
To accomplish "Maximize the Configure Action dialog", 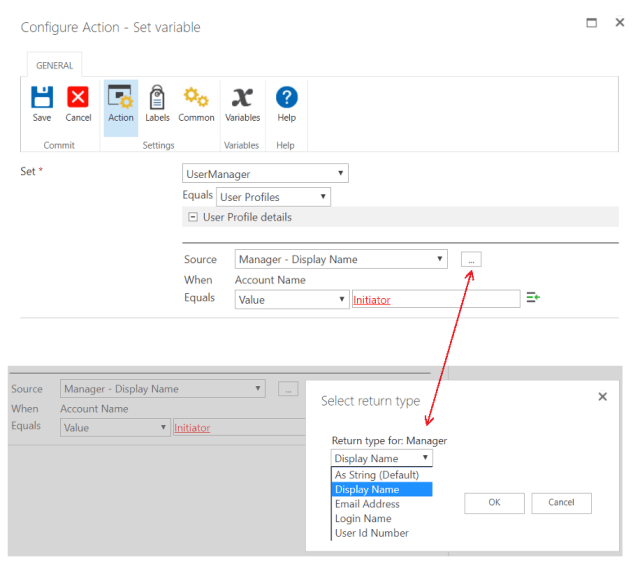I will point(591,22).
